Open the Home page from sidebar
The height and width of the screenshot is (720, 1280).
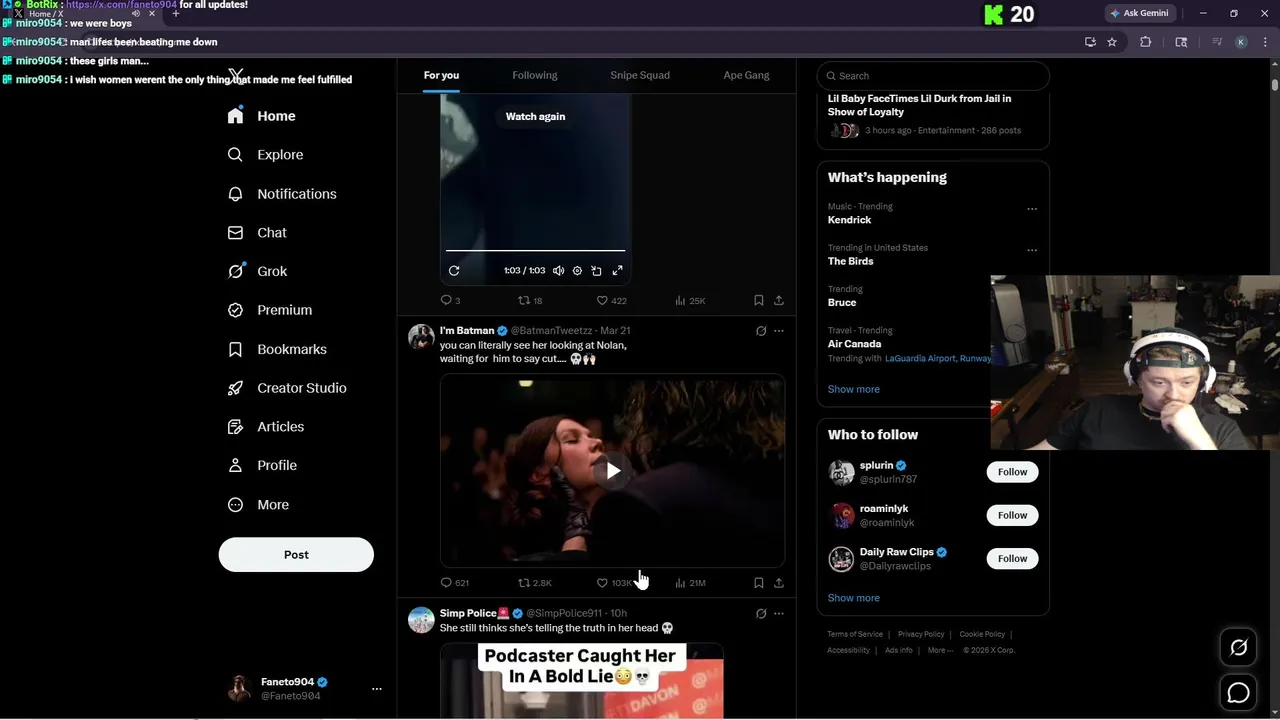[261, 116]
